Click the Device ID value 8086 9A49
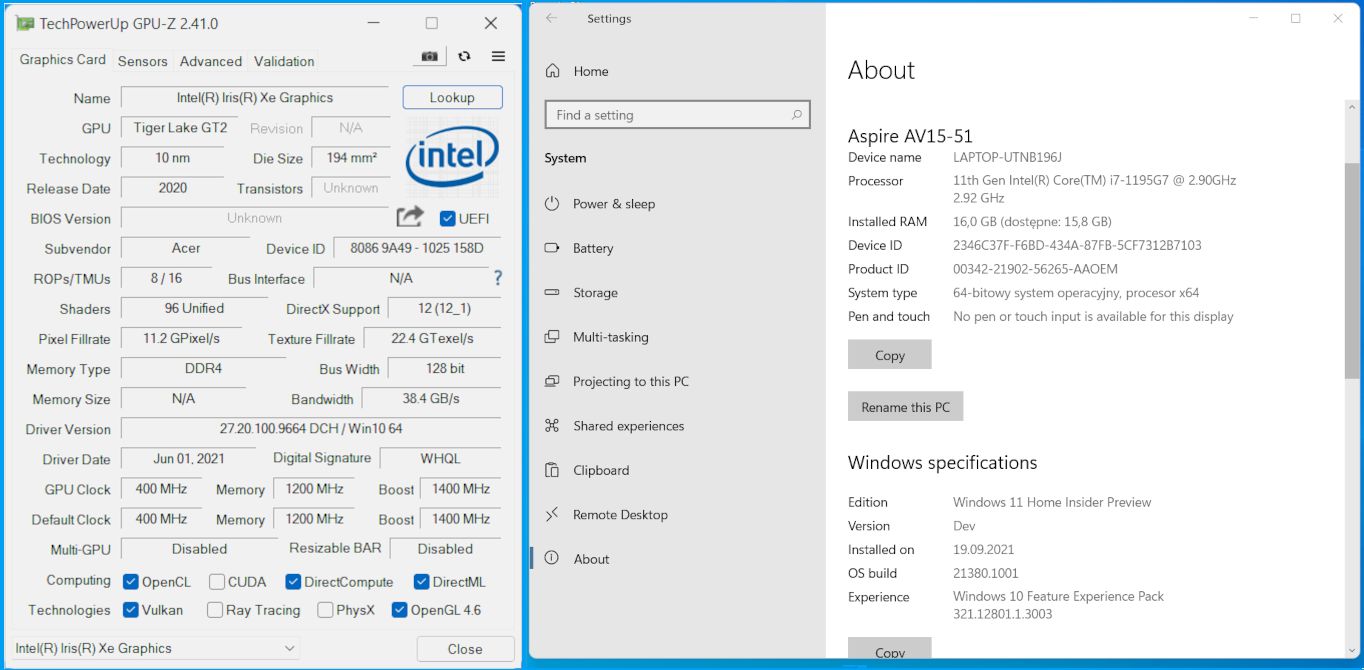The height and width of the screenshot is (670, 1364). (x=417, y=248)
